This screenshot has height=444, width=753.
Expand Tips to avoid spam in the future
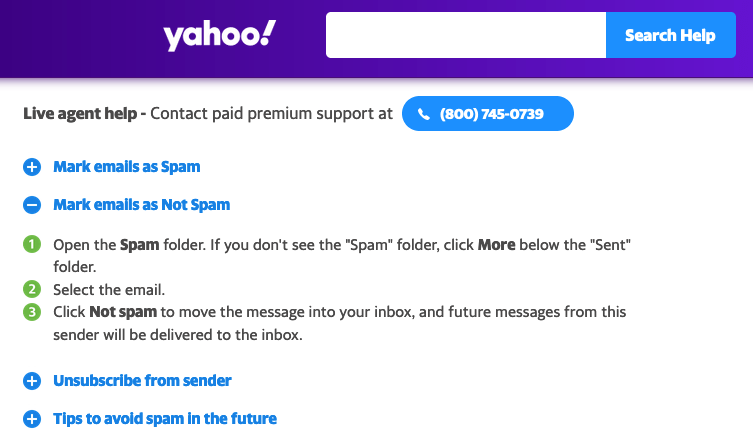(165, 419)
